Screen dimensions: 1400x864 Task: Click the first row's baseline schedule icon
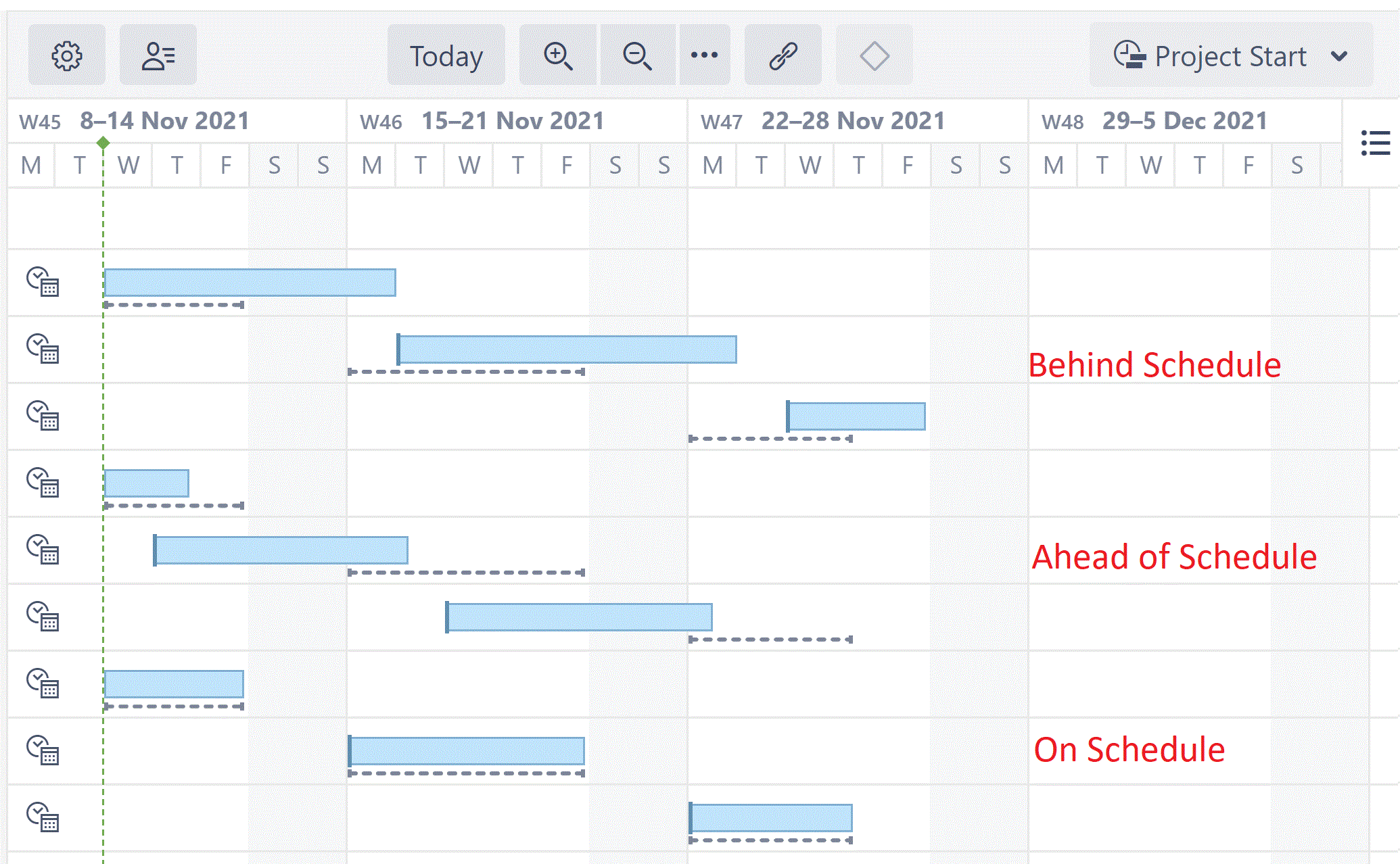pos(43,282)
